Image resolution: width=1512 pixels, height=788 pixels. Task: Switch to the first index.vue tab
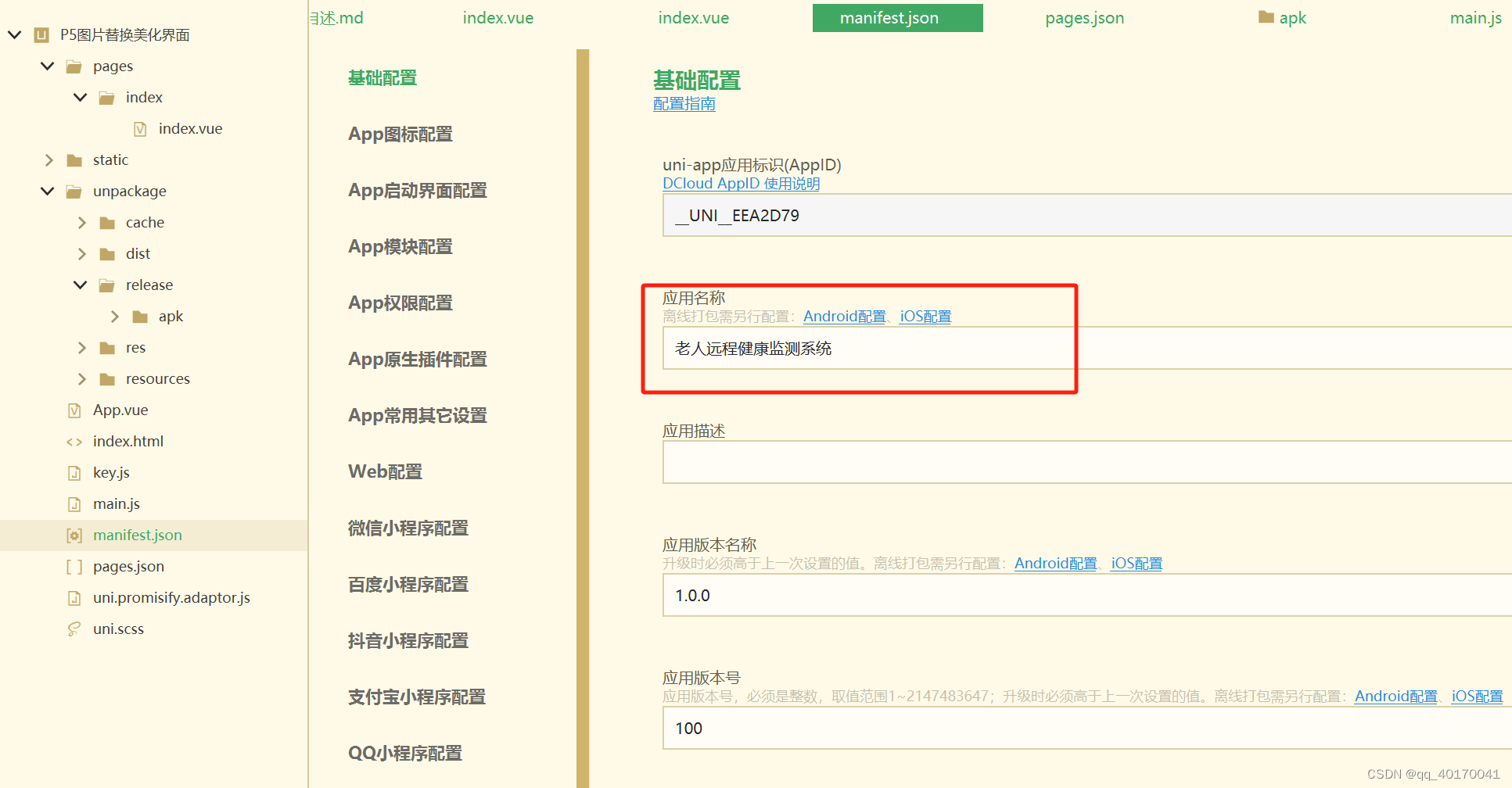coord(498,17)
